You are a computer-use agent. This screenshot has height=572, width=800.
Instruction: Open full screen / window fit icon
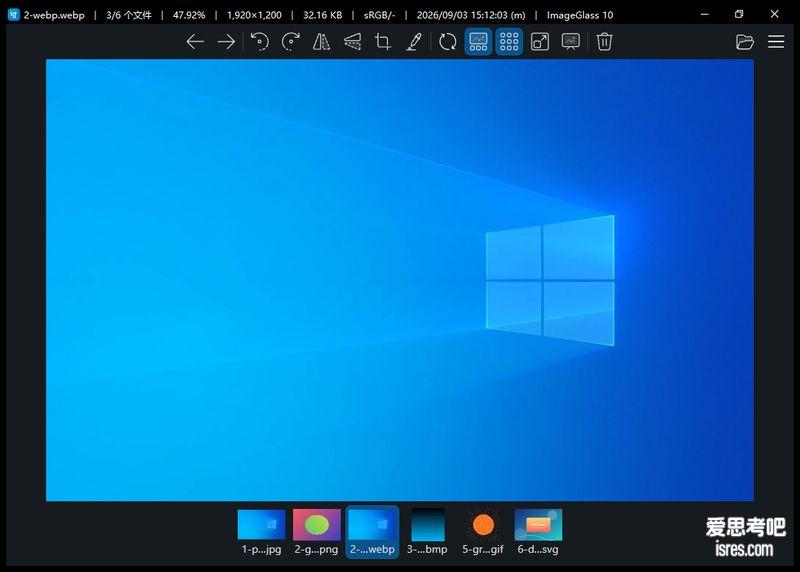tap(540, 42)
